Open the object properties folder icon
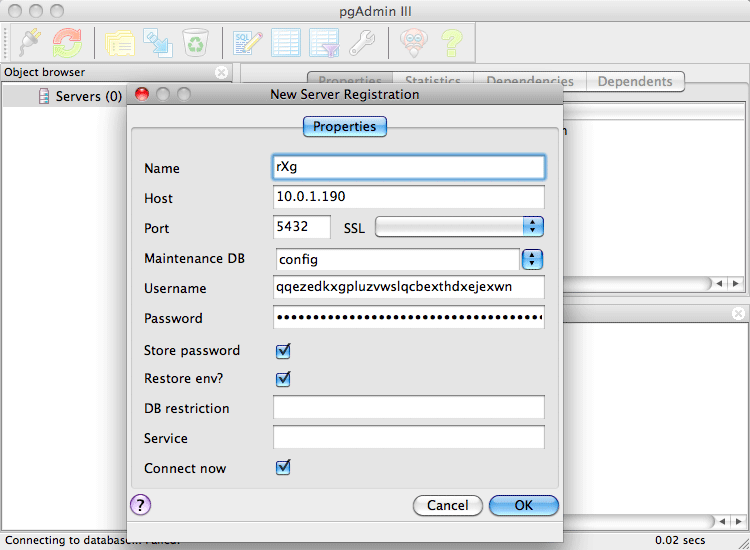 [120, 44]
